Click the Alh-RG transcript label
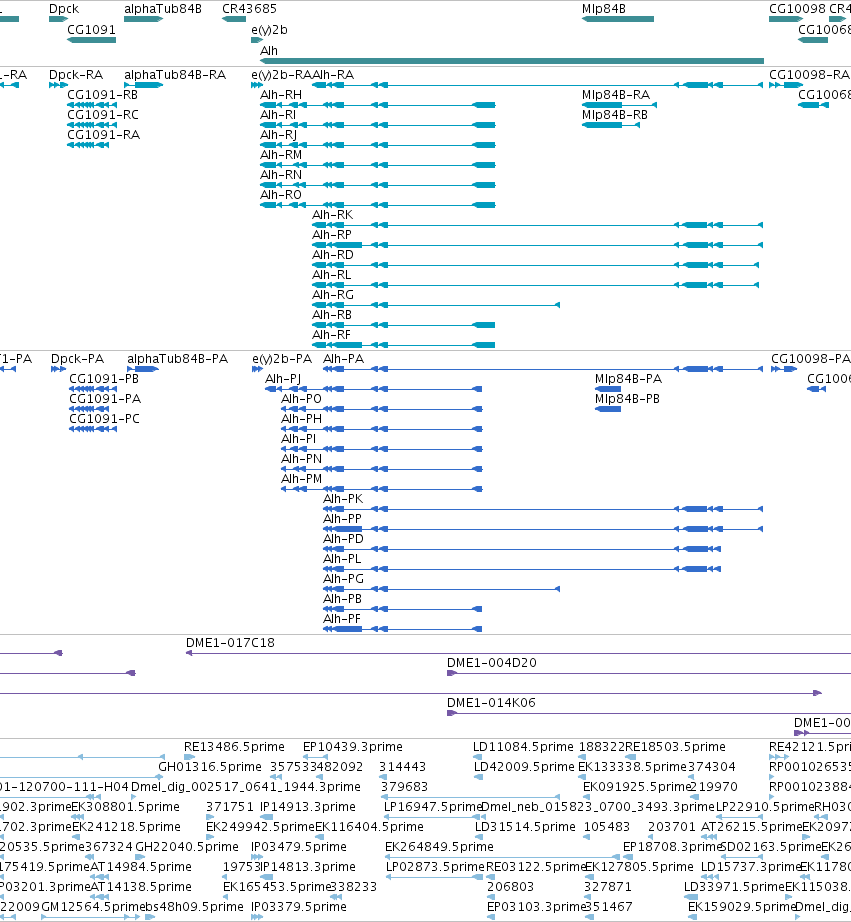Screen dimensions: 851x922 333,295
